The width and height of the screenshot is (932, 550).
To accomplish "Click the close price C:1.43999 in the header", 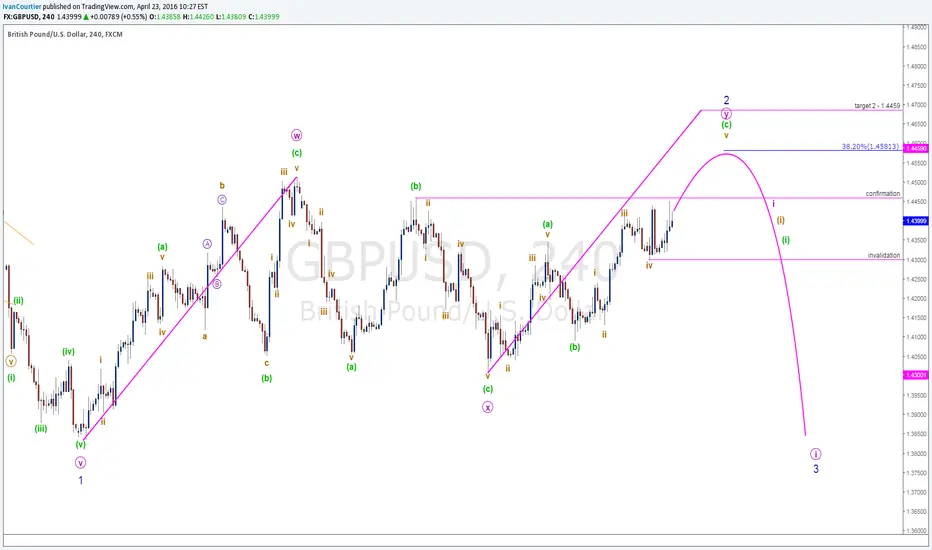I will coord(263,17).
